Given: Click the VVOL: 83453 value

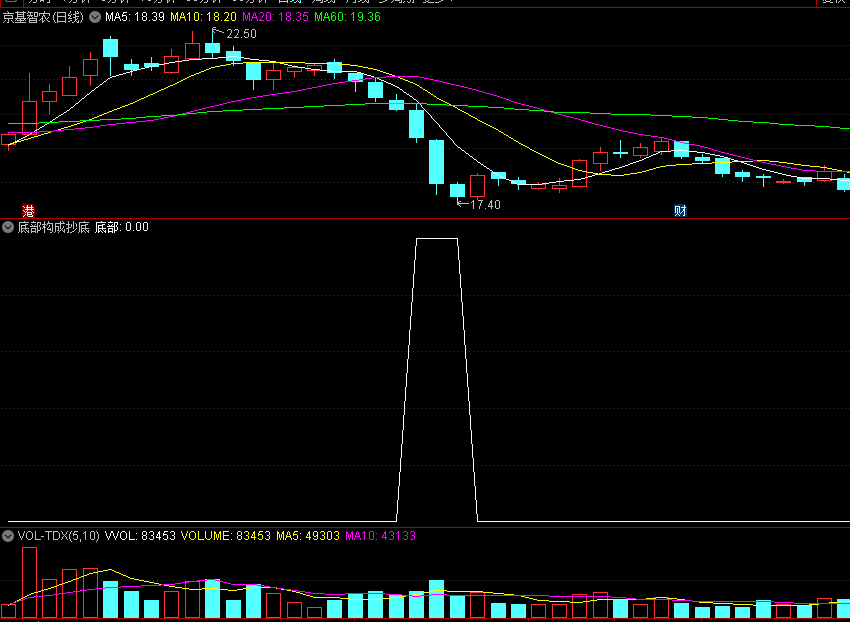Looking at the screenshot, I should point(140,536).
